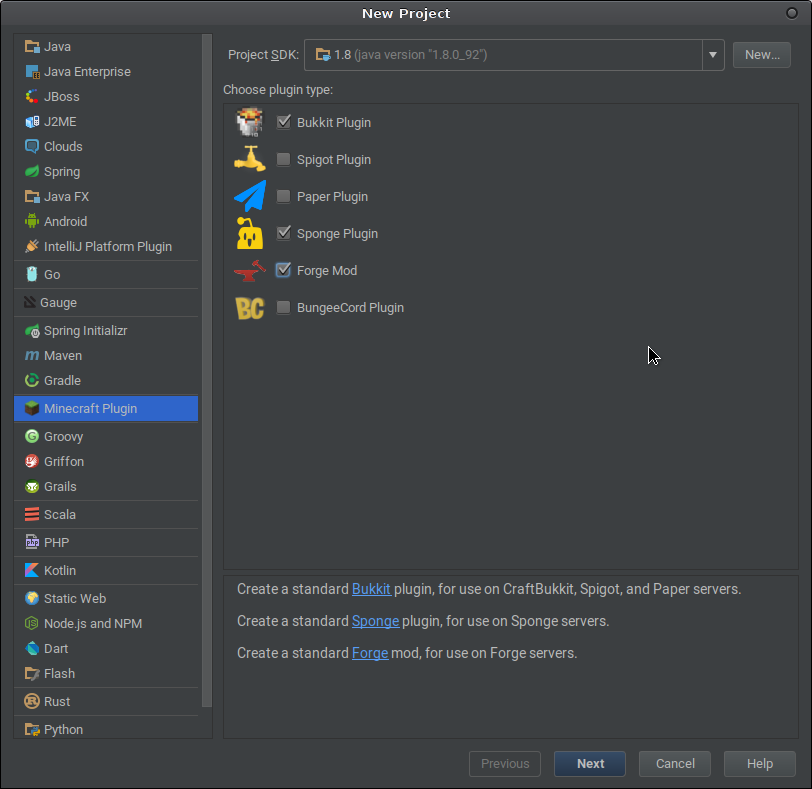
Task: Click the Spigot faucet icon
Action: click(250, 159)
